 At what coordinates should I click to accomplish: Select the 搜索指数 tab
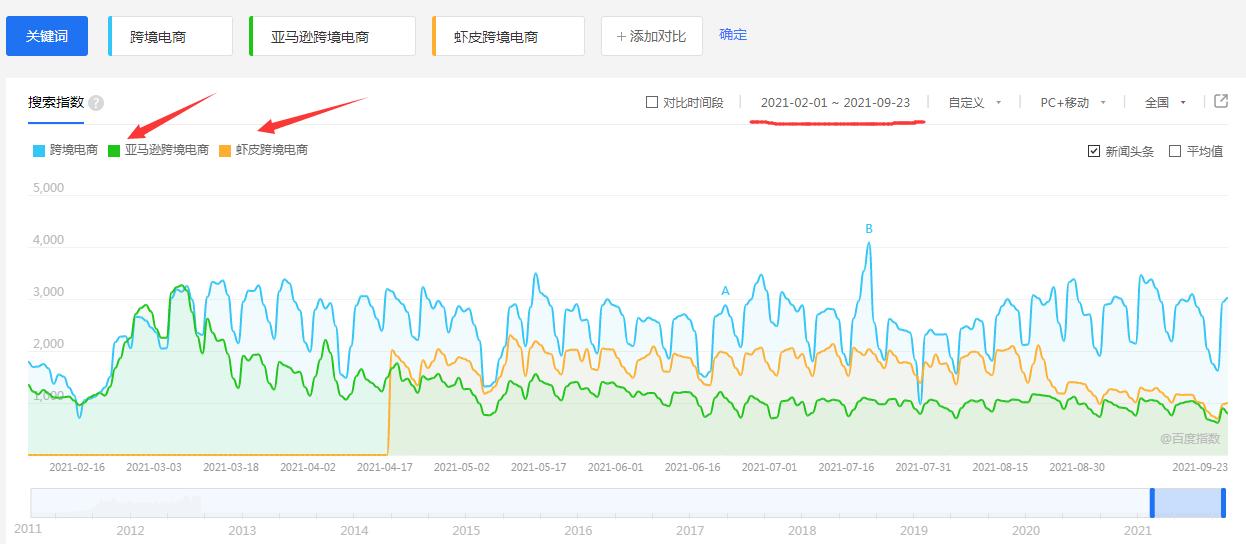(56, 102)
